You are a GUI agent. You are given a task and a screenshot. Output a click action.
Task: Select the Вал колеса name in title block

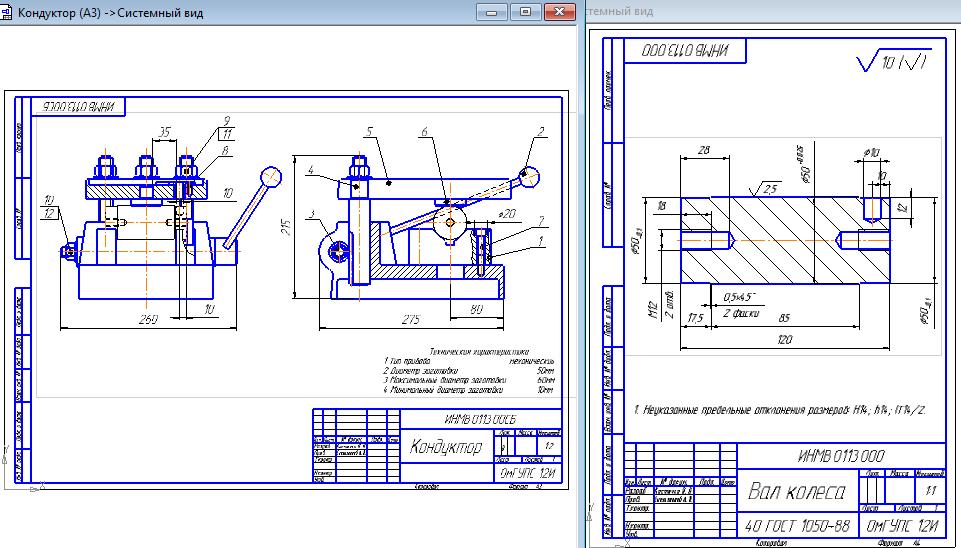tap(797, 492)
